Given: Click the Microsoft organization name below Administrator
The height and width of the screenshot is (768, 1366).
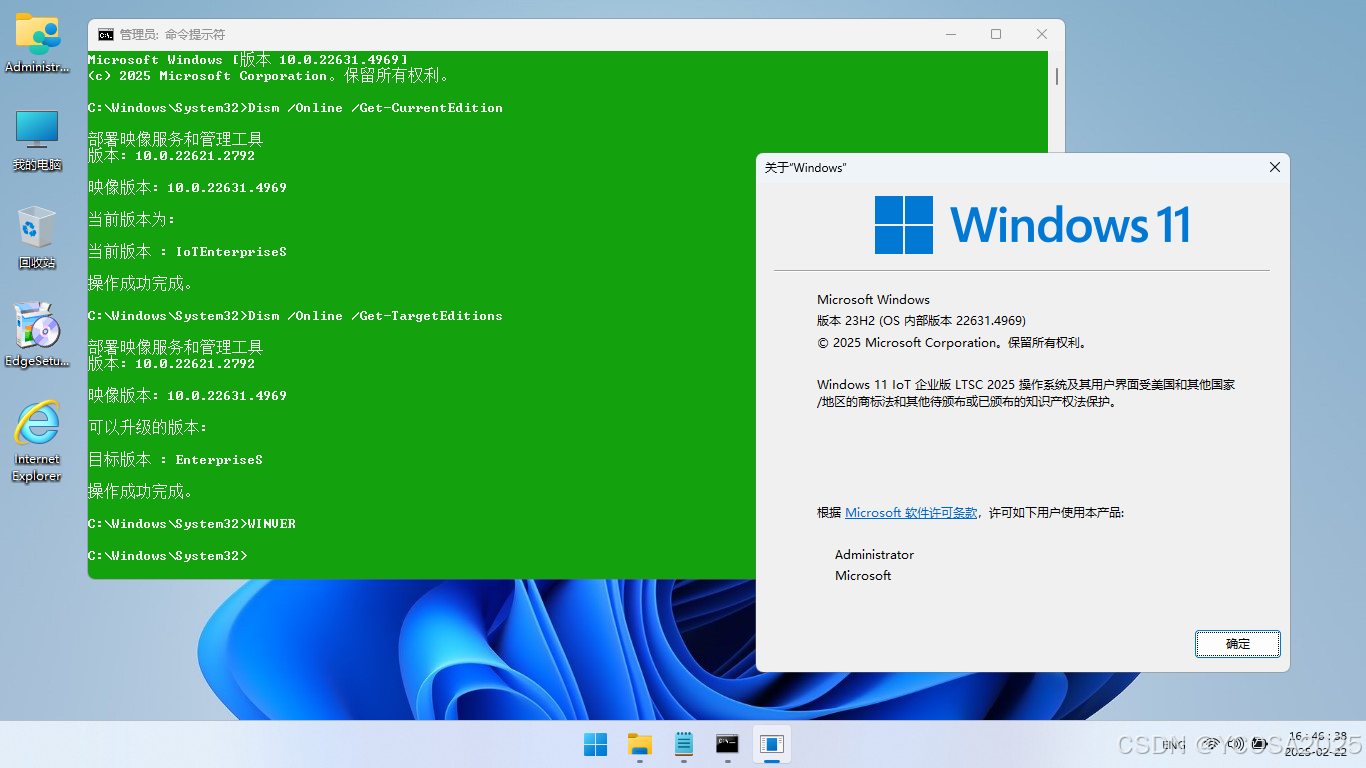Looking at the screenshot, I should (863, 576).
